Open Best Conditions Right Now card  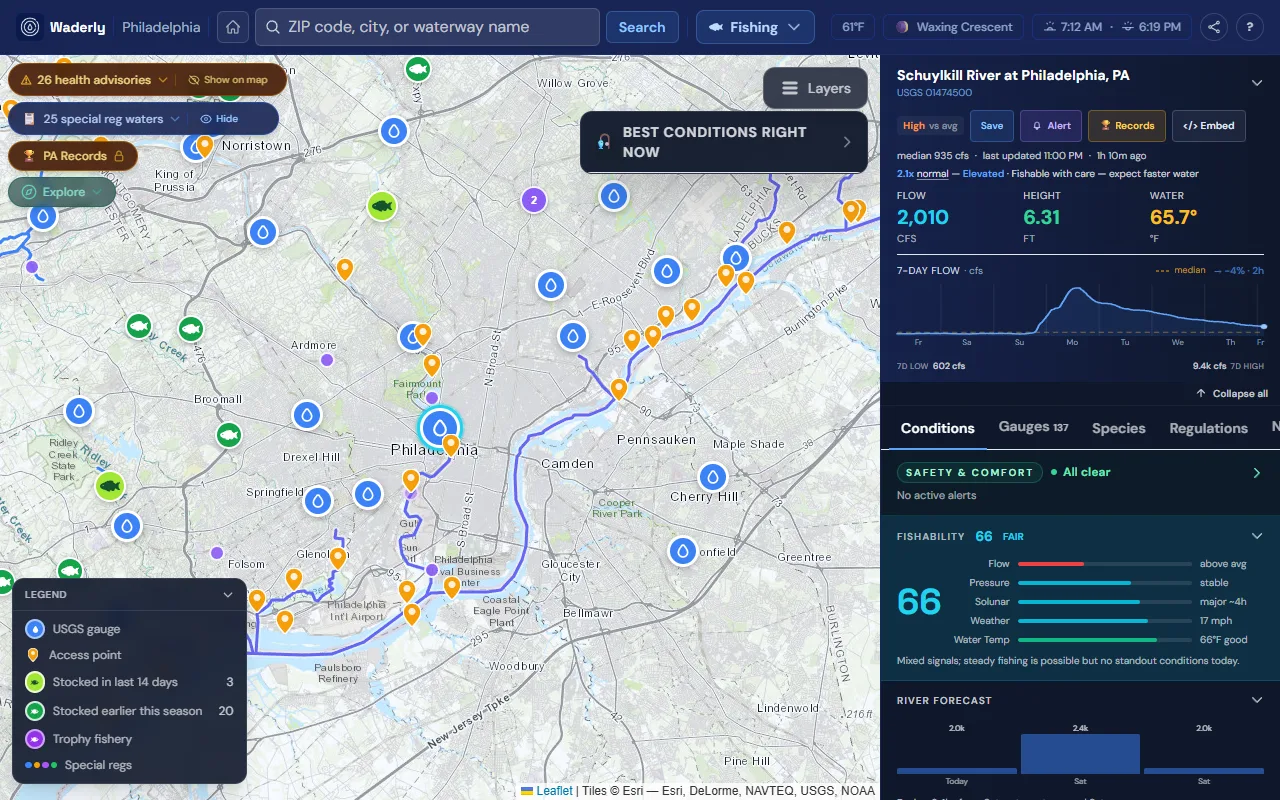(724, 142)
